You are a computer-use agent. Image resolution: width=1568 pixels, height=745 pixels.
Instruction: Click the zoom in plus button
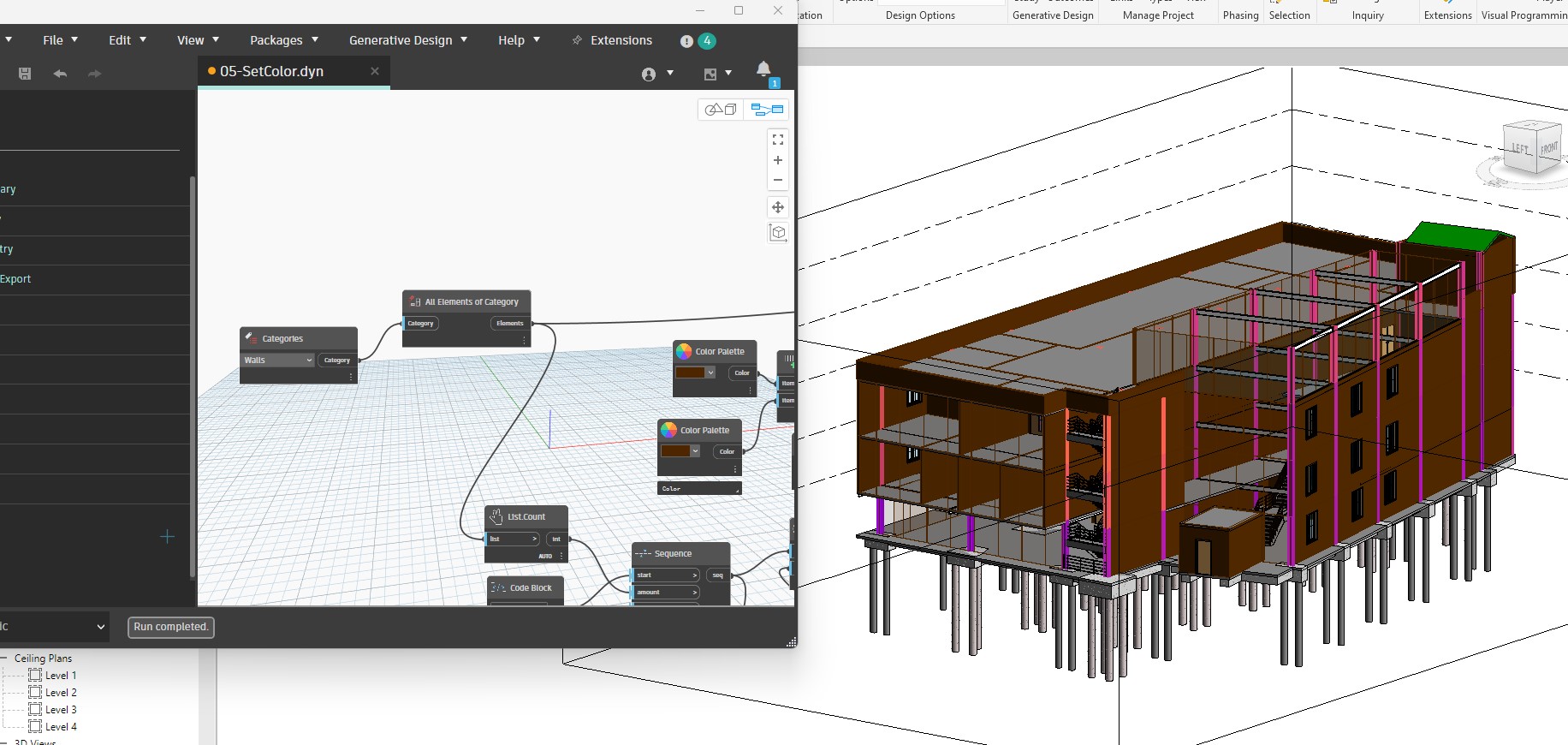coord(777,160)
